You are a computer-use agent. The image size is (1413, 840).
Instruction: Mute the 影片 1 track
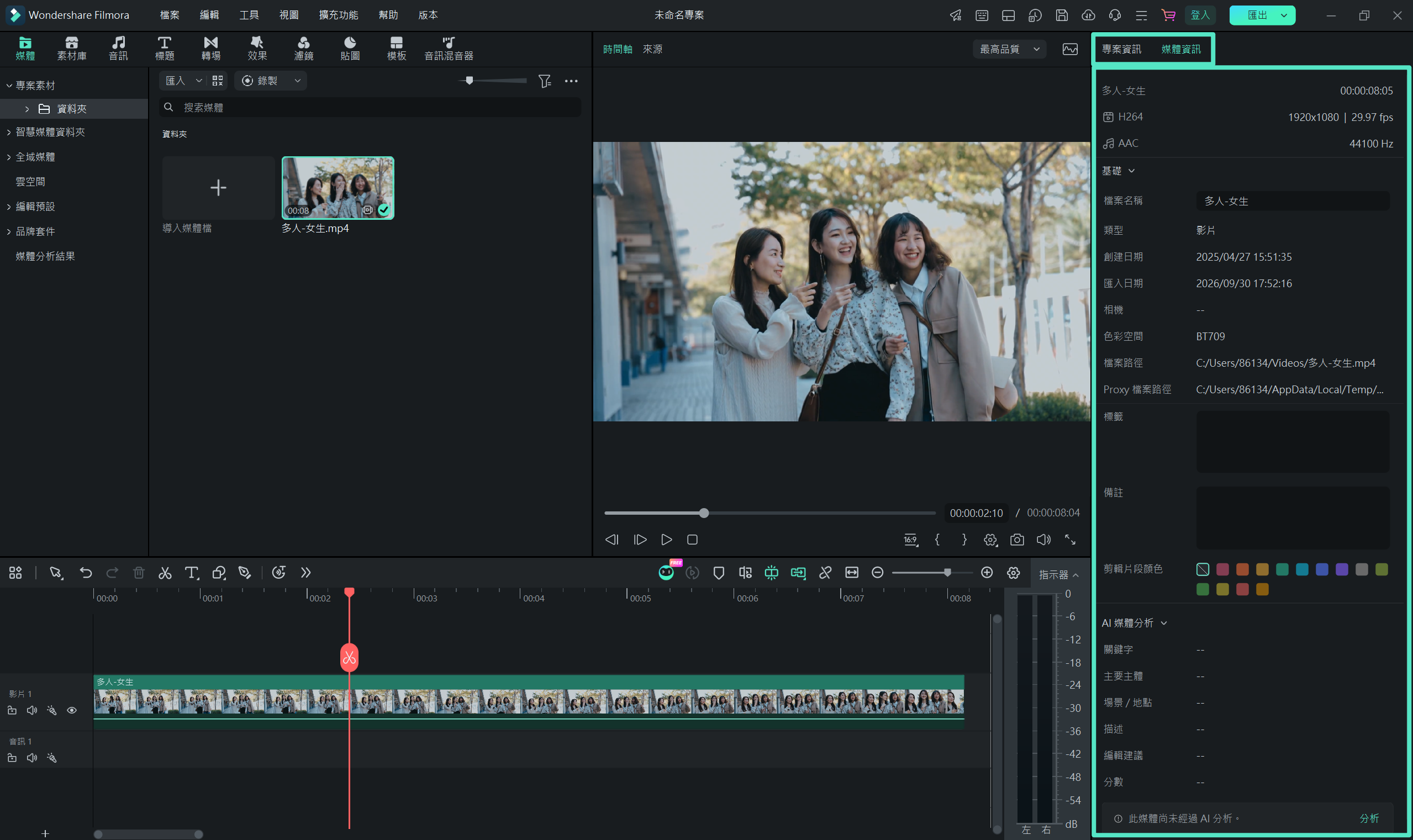coord(31,710)
